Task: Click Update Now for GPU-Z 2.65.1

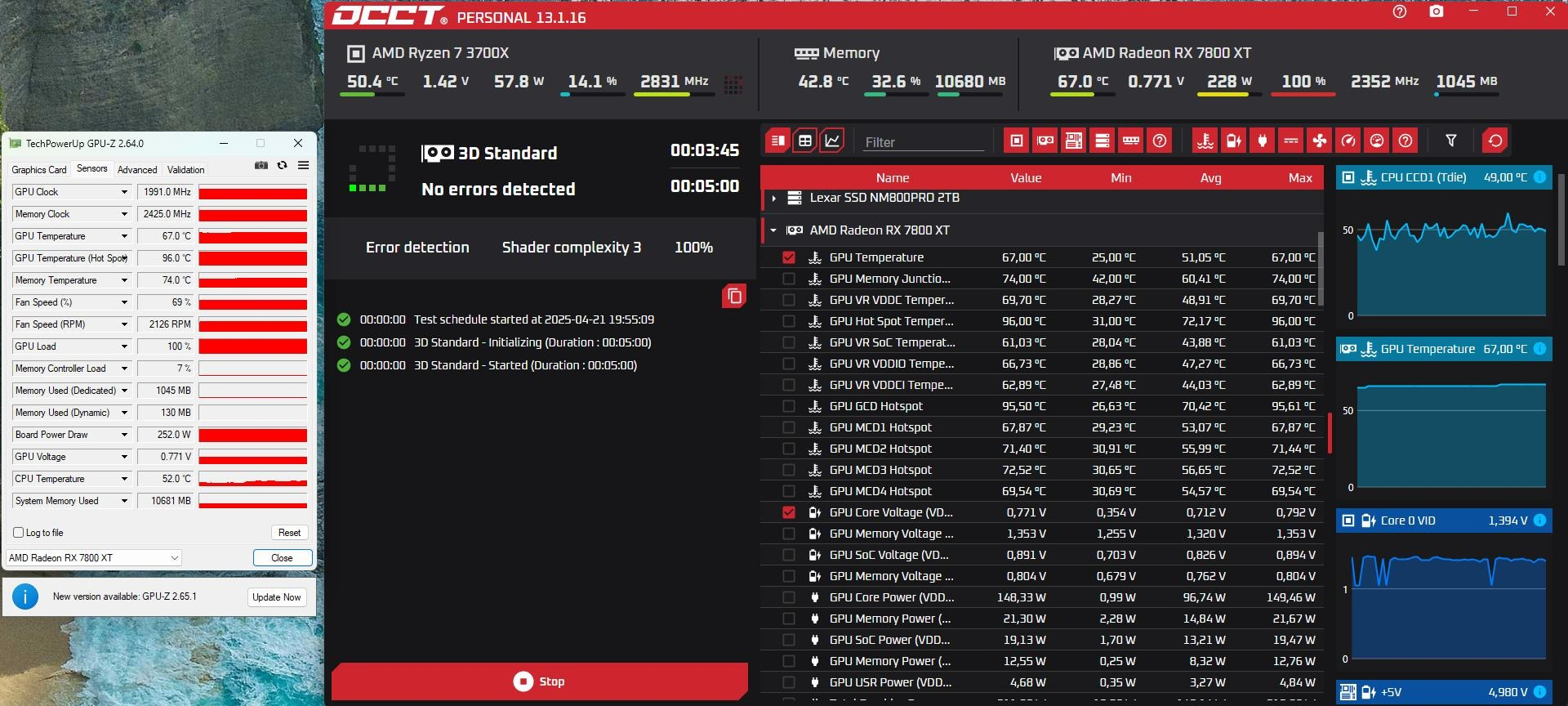Action: click(276, 597)
